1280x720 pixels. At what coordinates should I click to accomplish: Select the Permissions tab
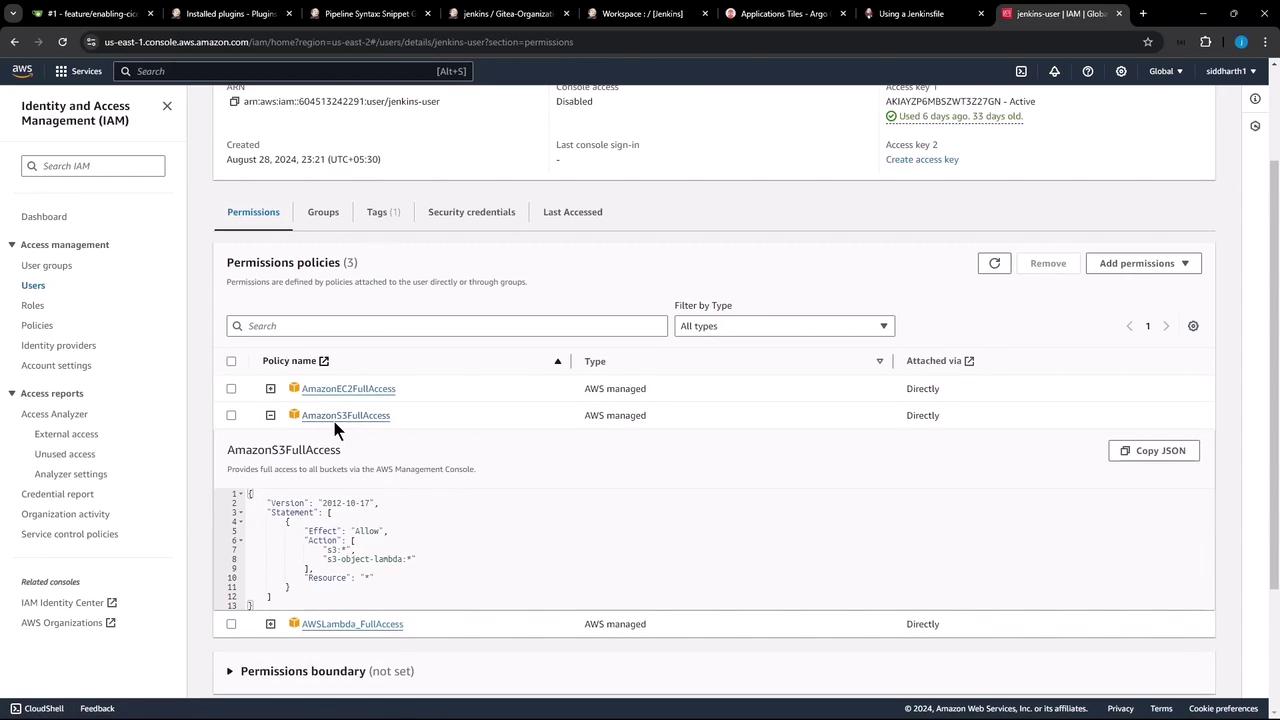[x=253, y=212]
